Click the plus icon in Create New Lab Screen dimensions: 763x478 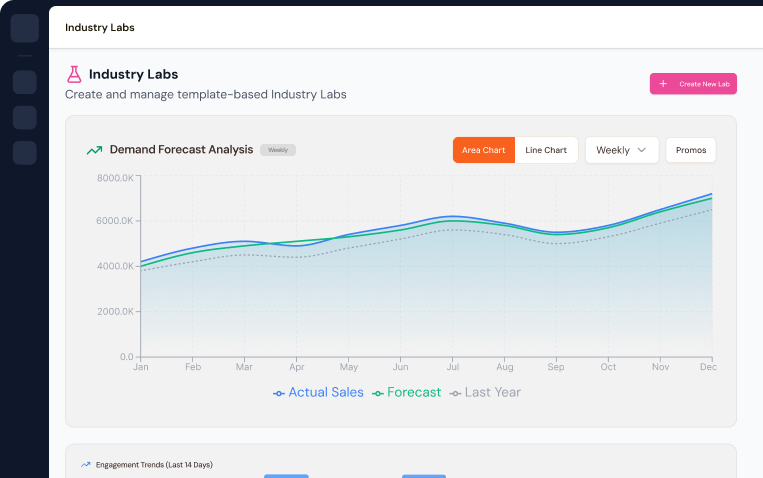663,84
